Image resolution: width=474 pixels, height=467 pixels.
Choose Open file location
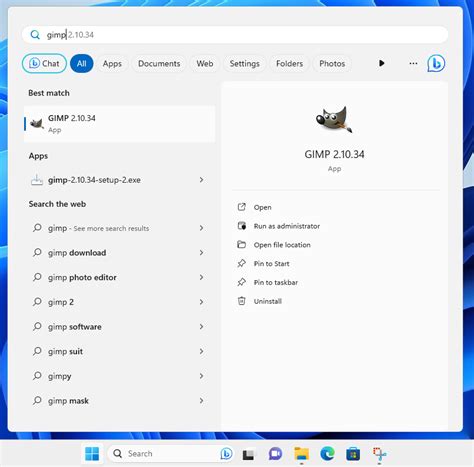click(282, 245)
